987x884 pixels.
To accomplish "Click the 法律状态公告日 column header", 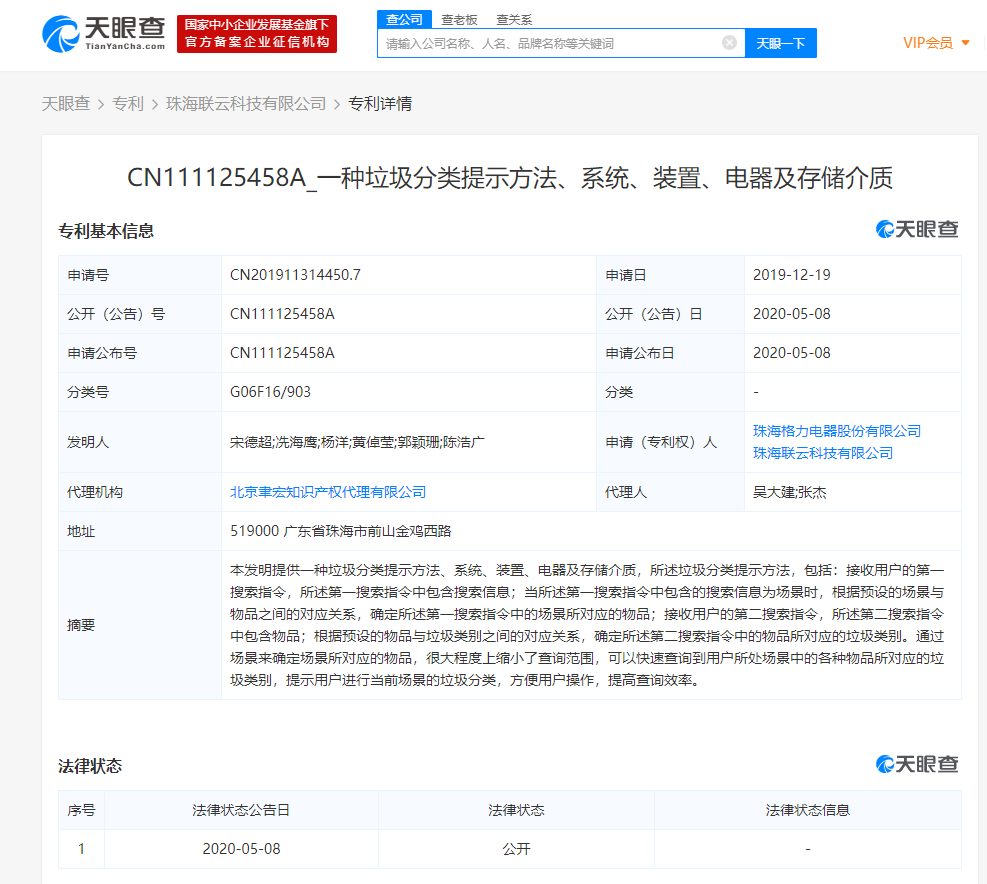I will coord(241,810).
